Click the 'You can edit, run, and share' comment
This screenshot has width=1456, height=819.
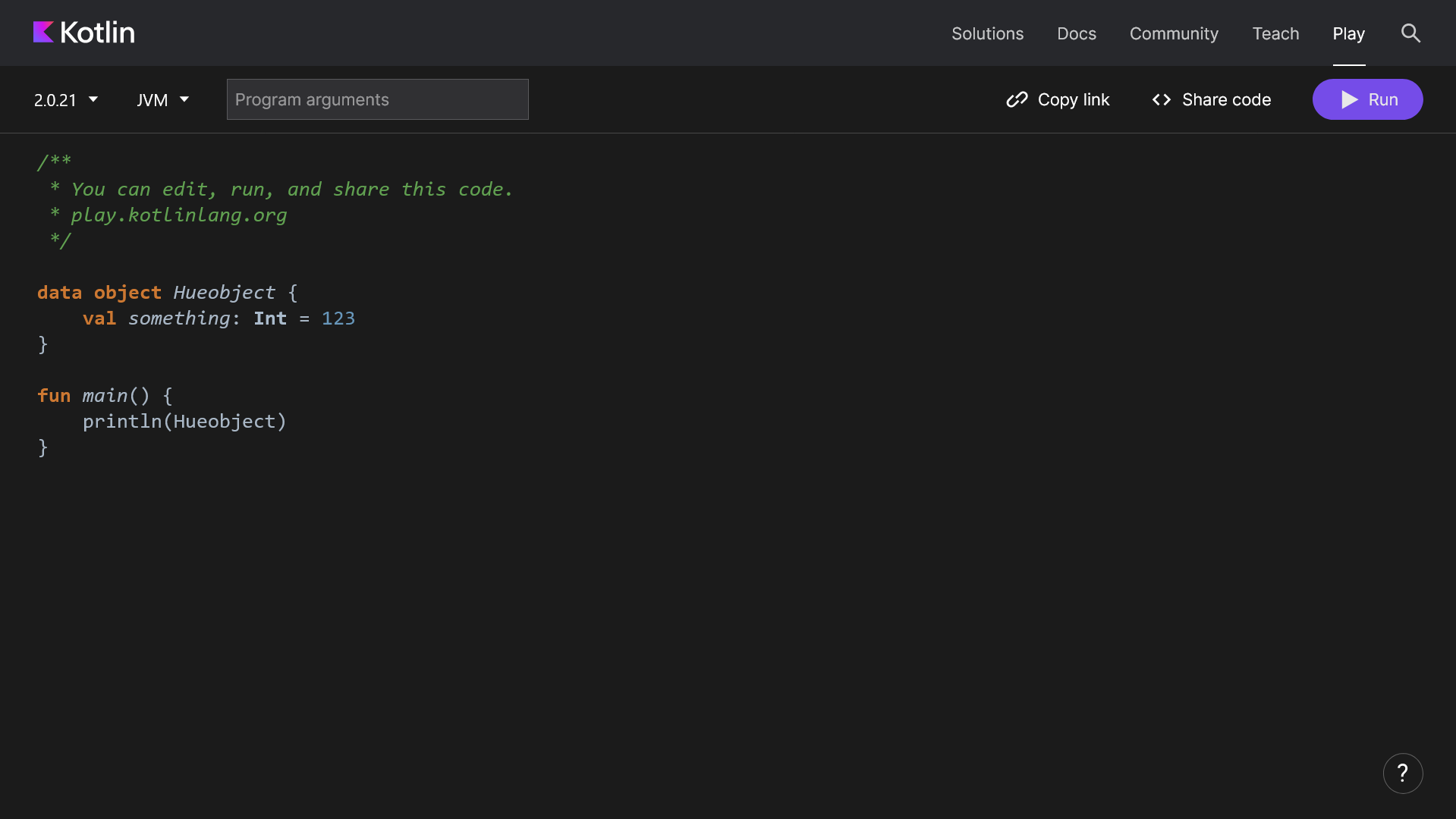281,189
